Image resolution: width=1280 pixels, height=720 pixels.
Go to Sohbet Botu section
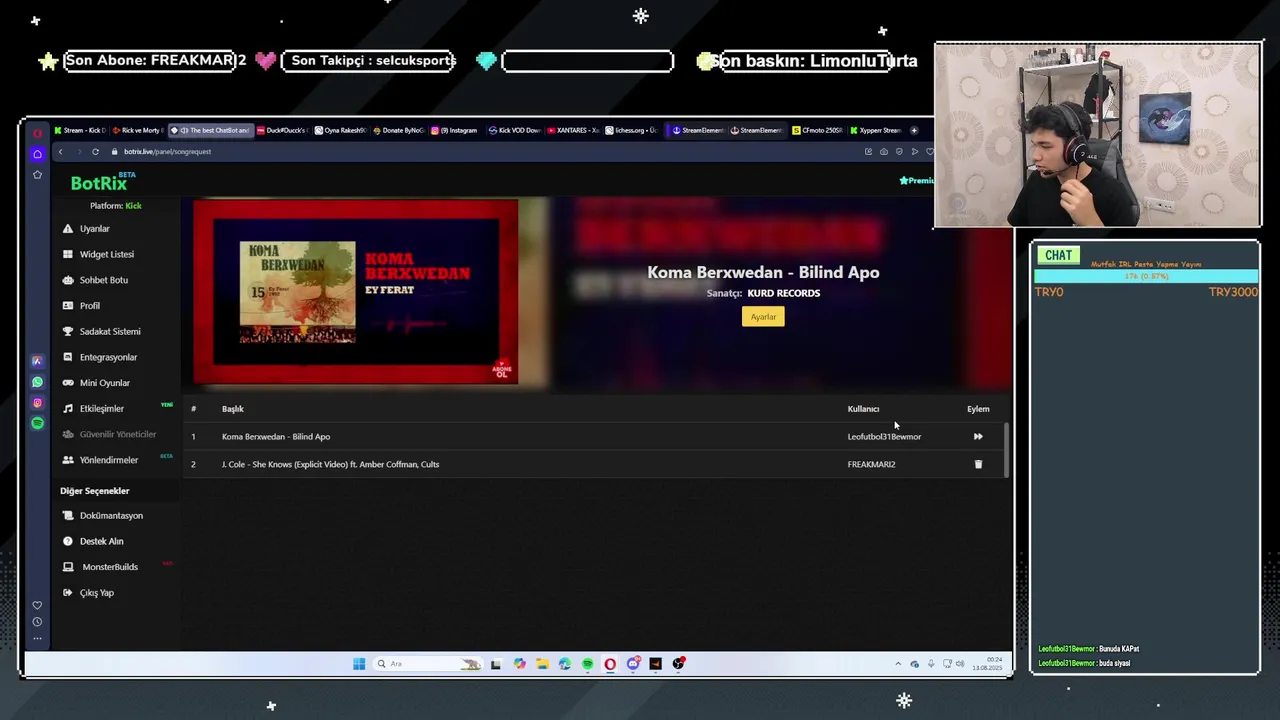coord(103,280)
